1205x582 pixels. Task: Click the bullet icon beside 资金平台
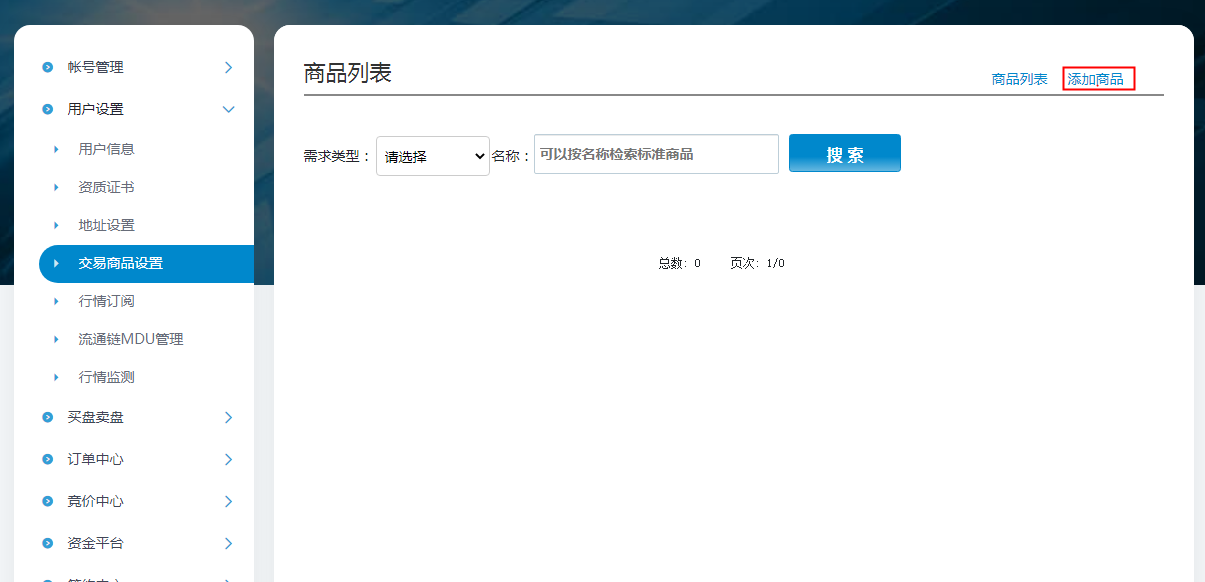pyautogui.click(x=47, y=544)
